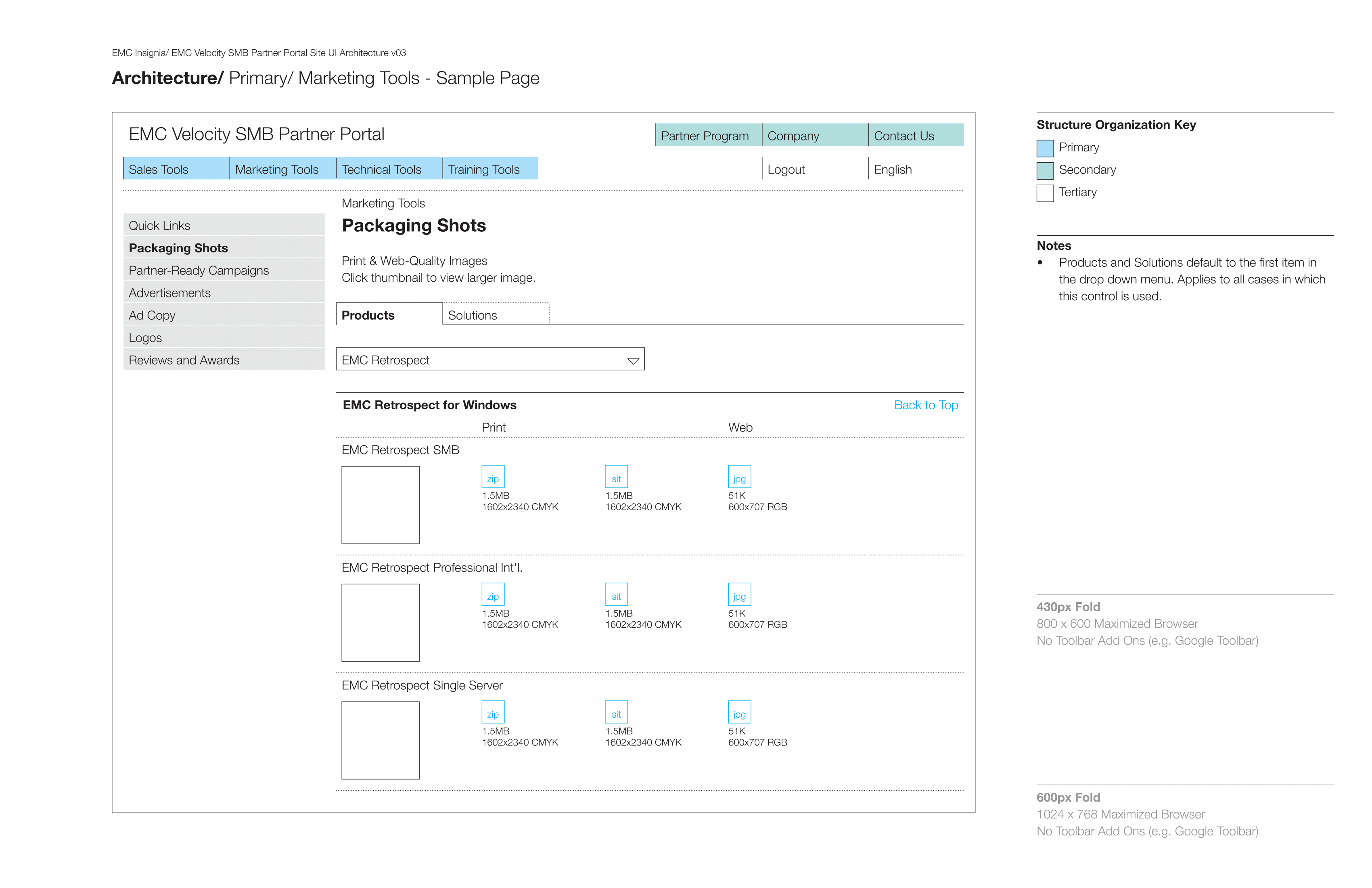Download zip for Retrospect Professional Int'l
The width and height of the screenshot is (1372, 888).
pos(493,595)
